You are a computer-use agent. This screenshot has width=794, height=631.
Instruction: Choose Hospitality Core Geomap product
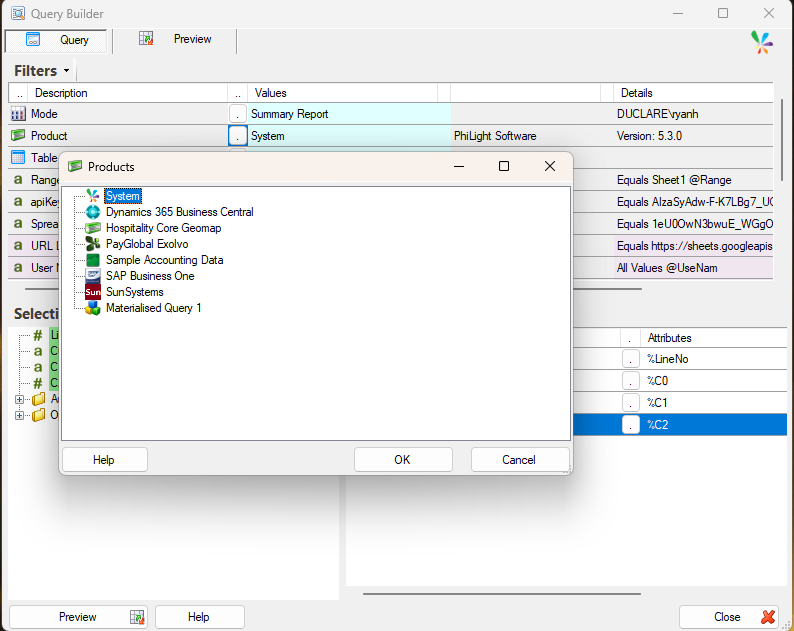tap(163, 228)
